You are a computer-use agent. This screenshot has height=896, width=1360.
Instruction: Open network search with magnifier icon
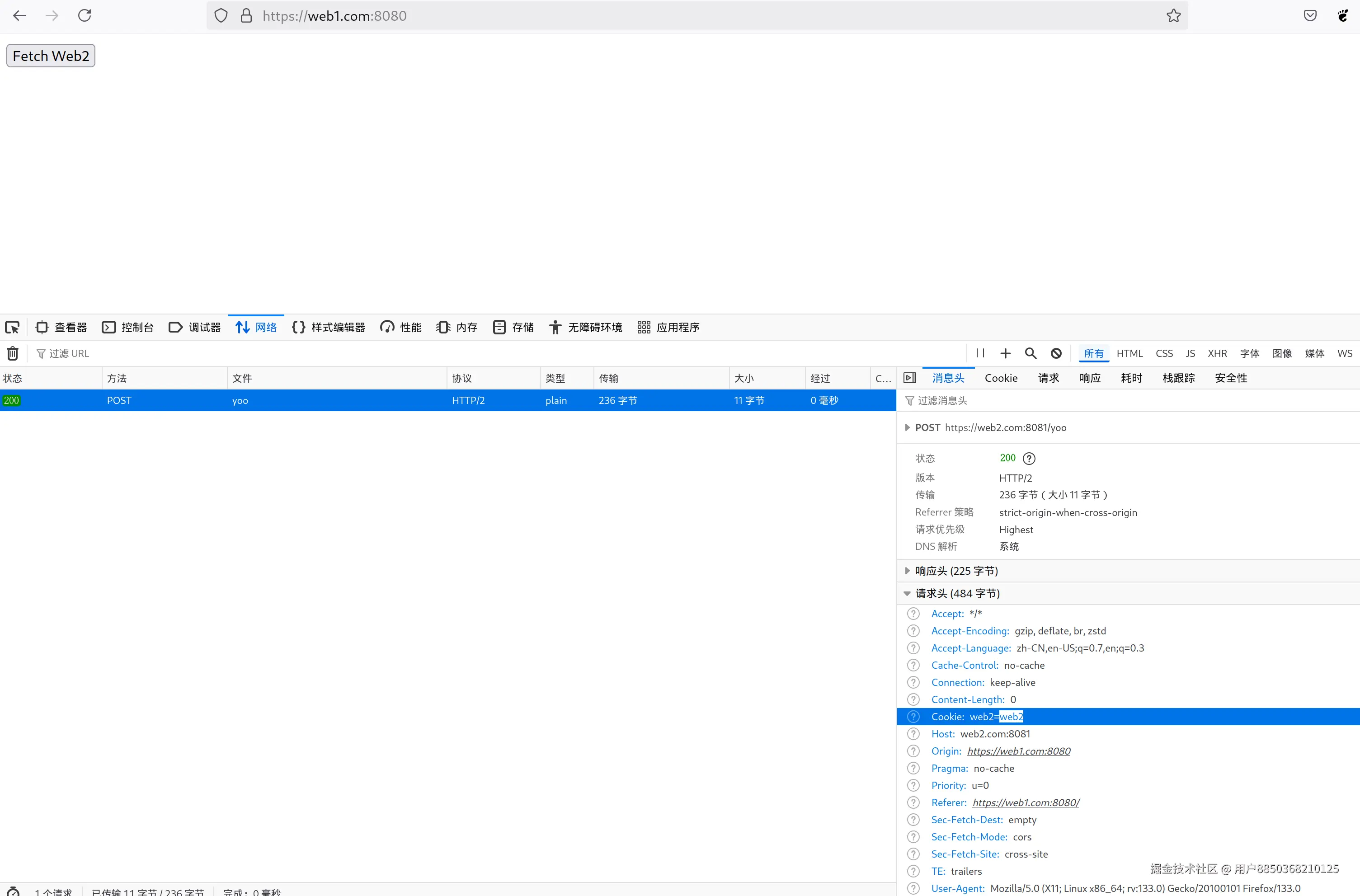1031,353
